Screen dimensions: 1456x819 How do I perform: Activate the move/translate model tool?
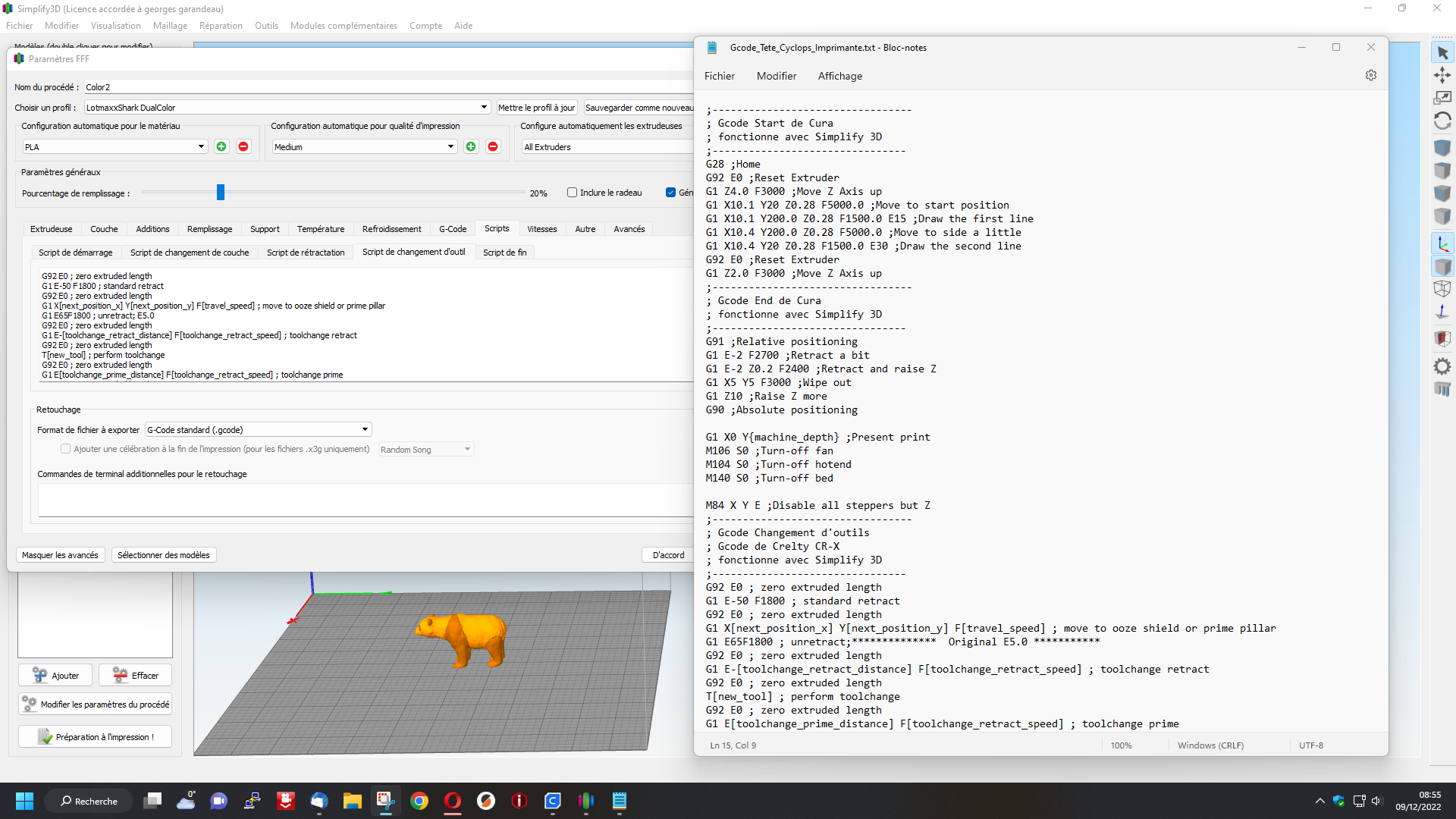coord(1442,75)
